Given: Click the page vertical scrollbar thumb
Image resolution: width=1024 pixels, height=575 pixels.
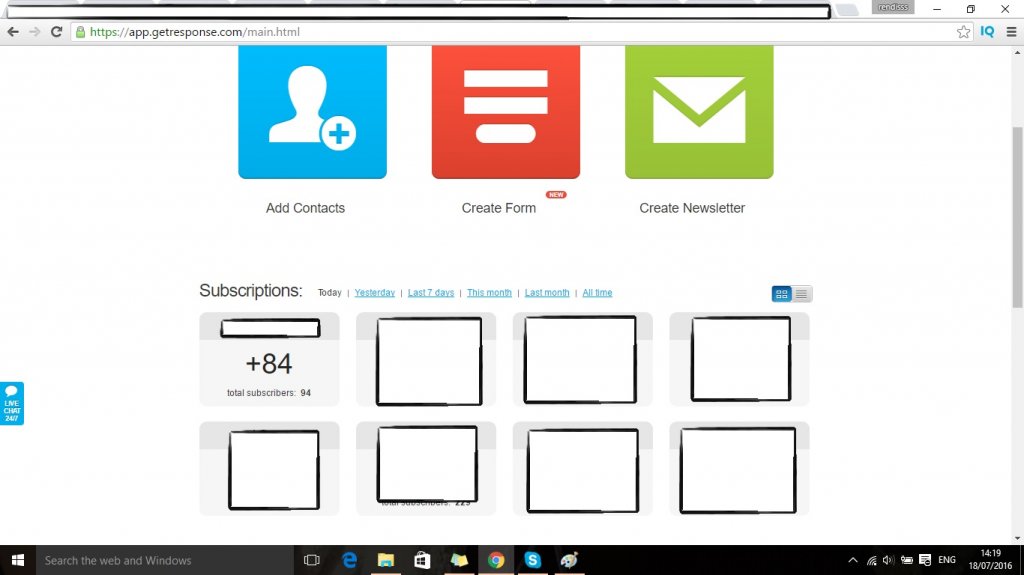Looking at the screenshot, I should point(1017,216).
